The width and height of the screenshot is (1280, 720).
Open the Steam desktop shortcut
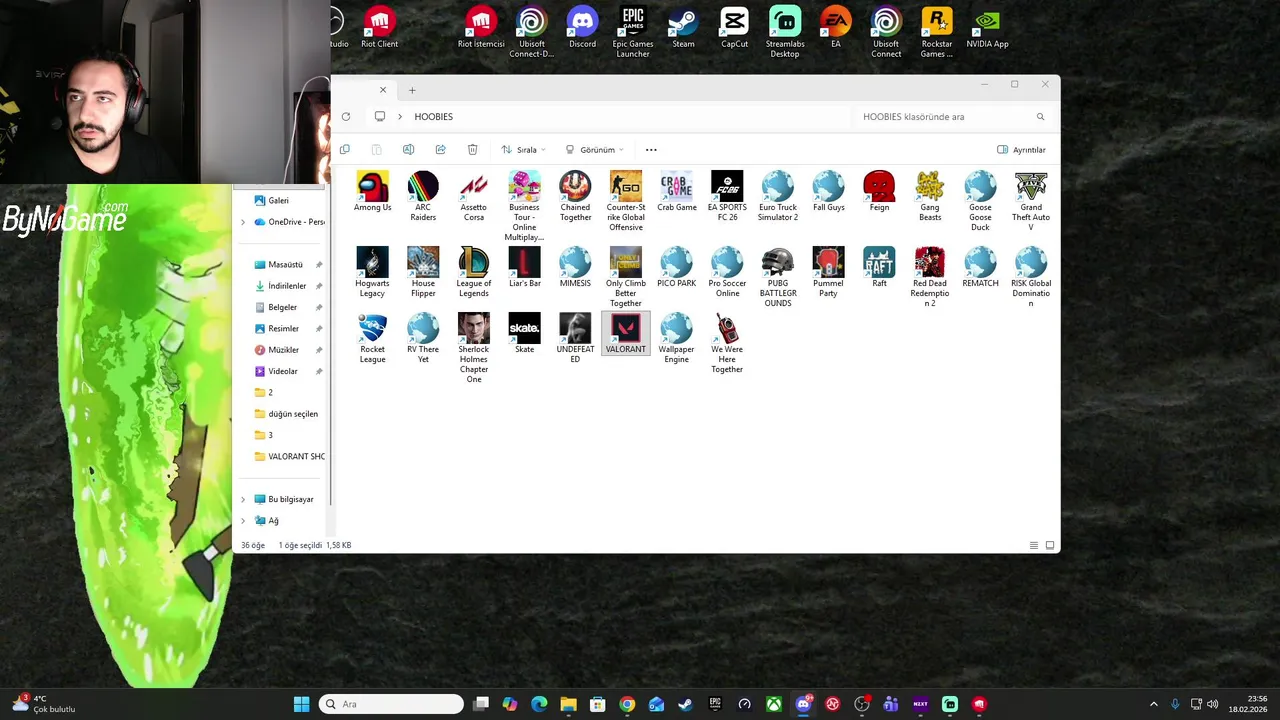[683, 28]
